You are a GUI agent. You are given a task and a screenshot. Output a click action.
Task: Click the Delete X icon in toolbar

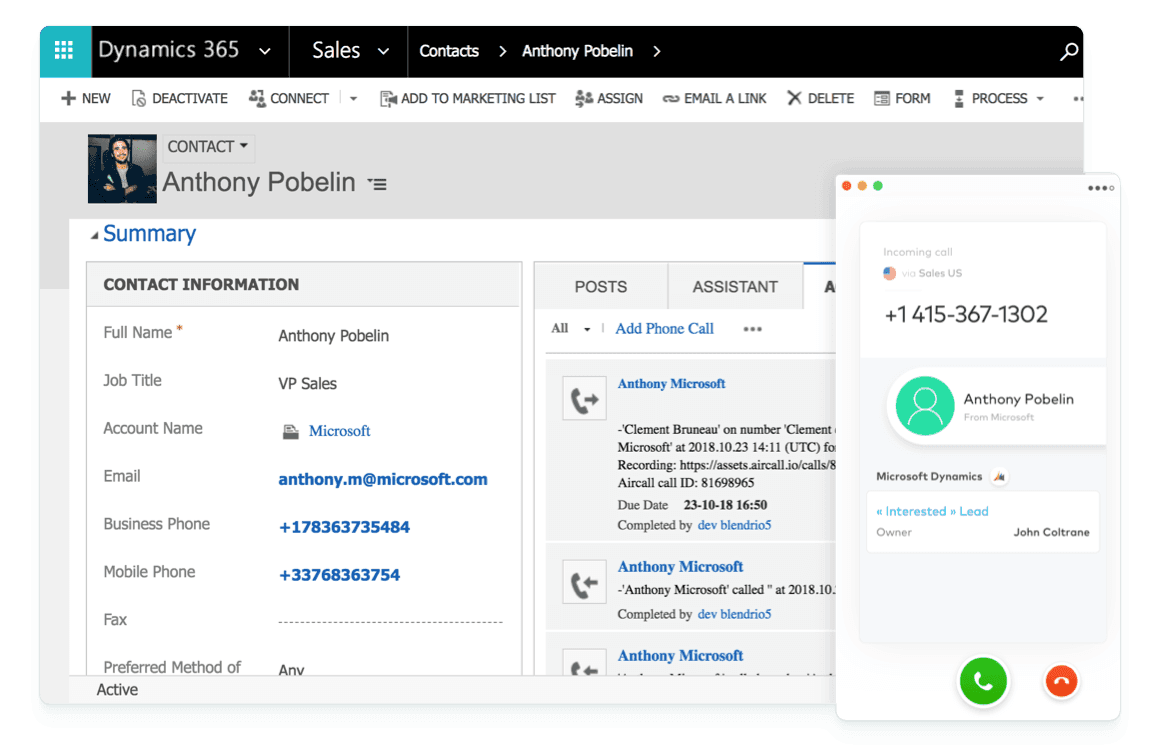[x=794, y=98]
